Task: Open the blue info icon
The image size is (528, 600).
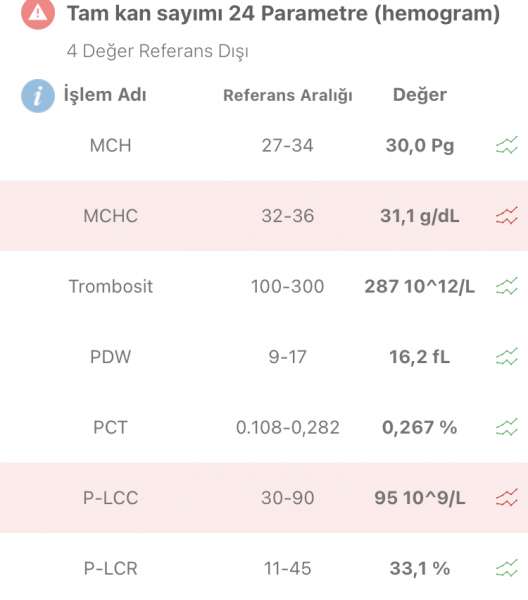Action: (x=38, y=96)
